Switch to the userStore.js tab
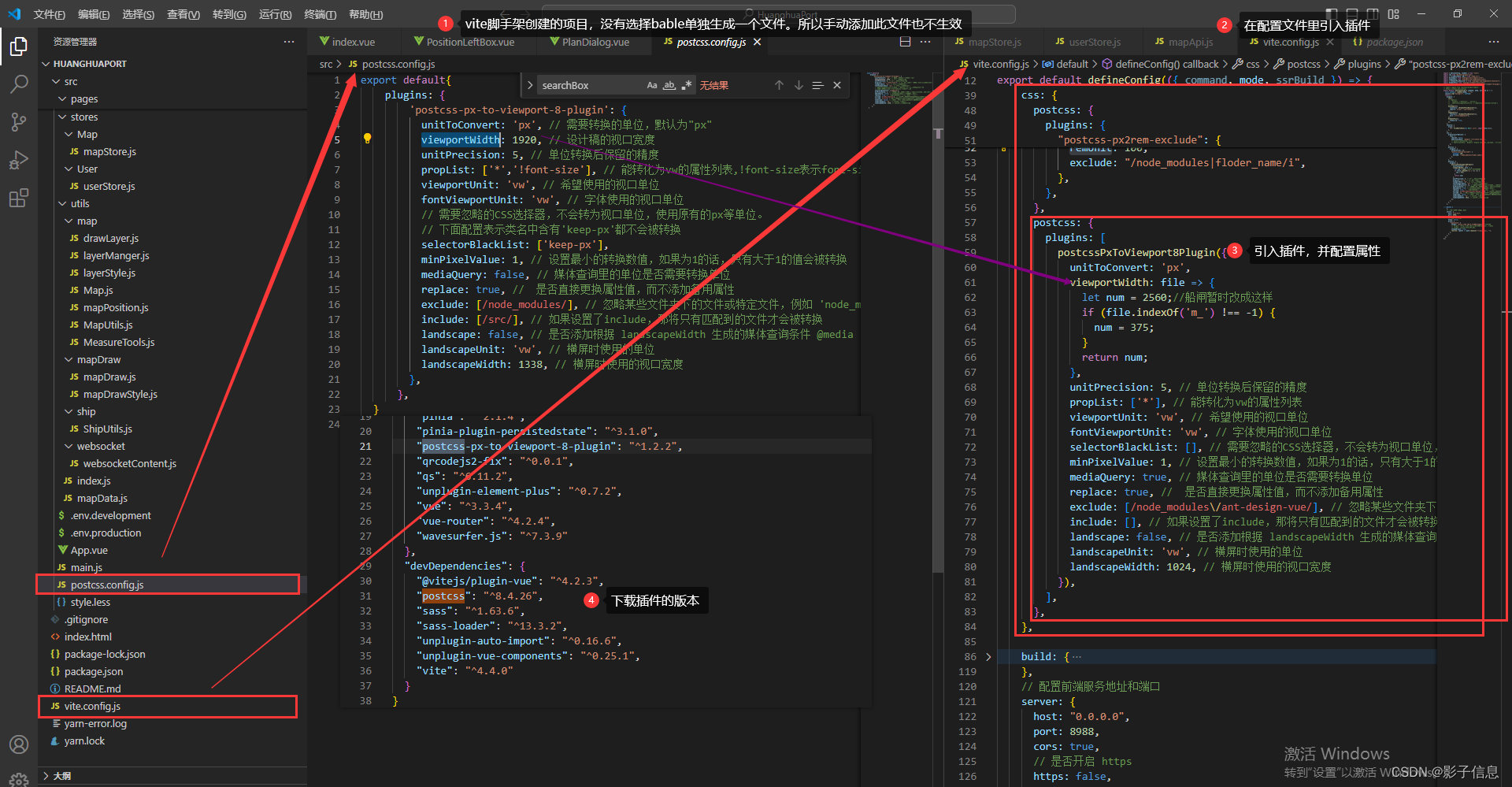The image size is (1512, 787). 1094,42
